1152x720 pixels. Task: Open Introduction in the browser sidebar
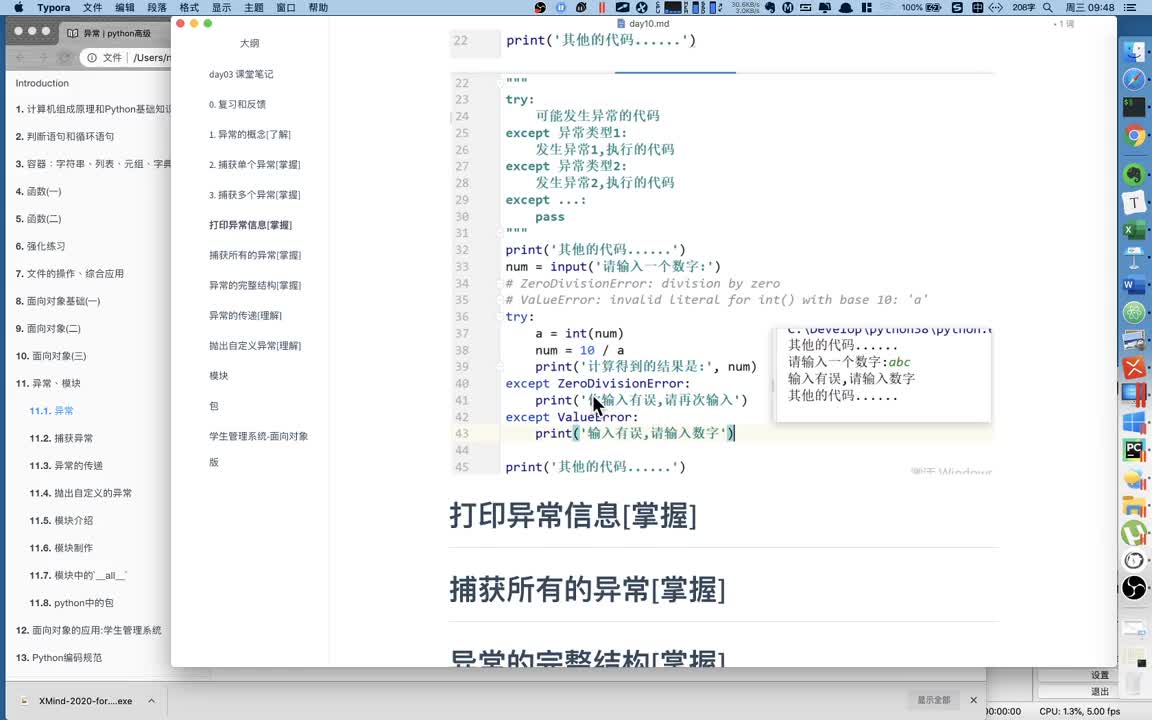point(42,83)
